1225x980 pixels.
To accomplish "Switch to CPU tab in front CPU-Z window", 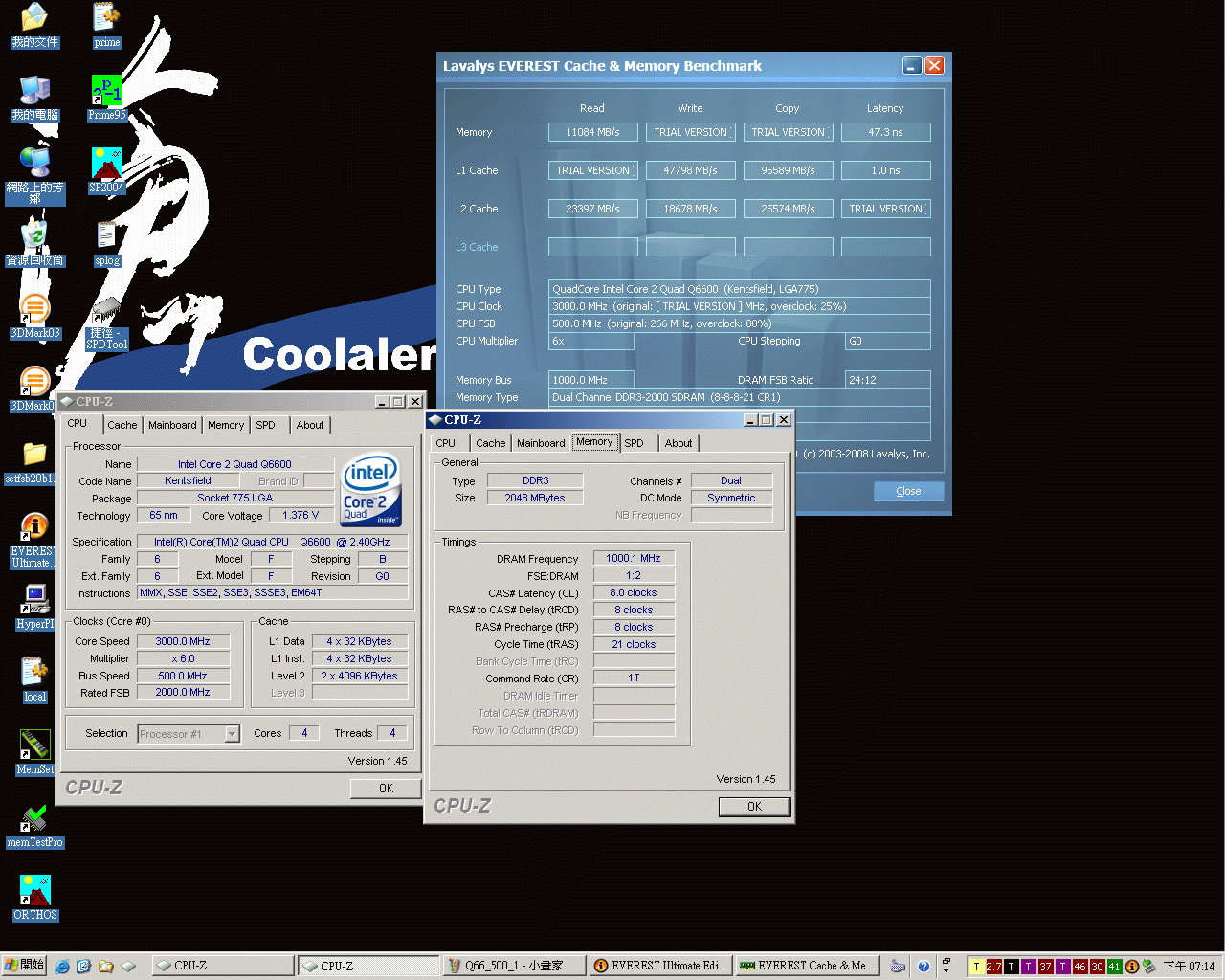I will coord(446,443).
